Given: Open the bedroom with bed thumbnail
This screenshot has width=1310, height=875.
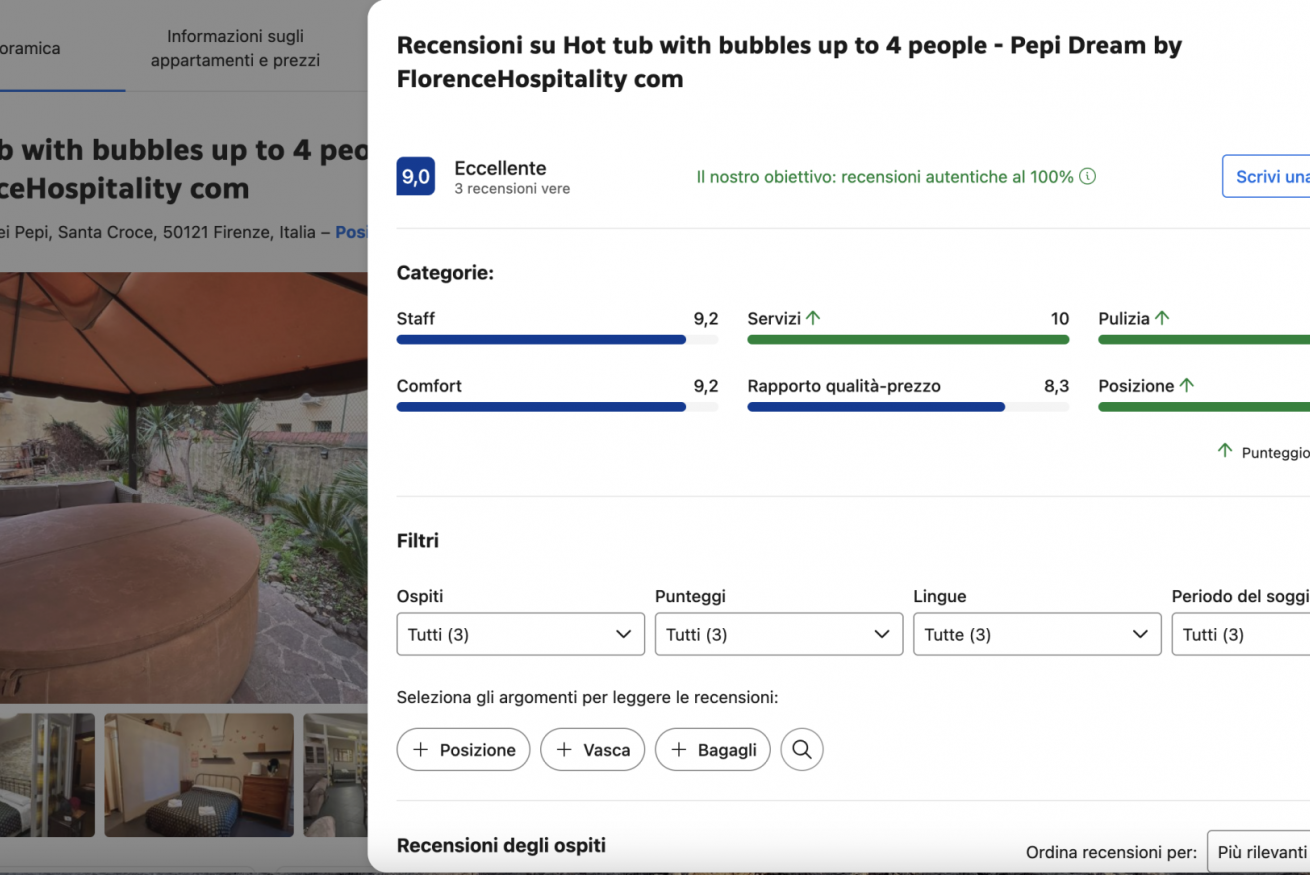Looking at the screenshot, I should click(199, 775).
